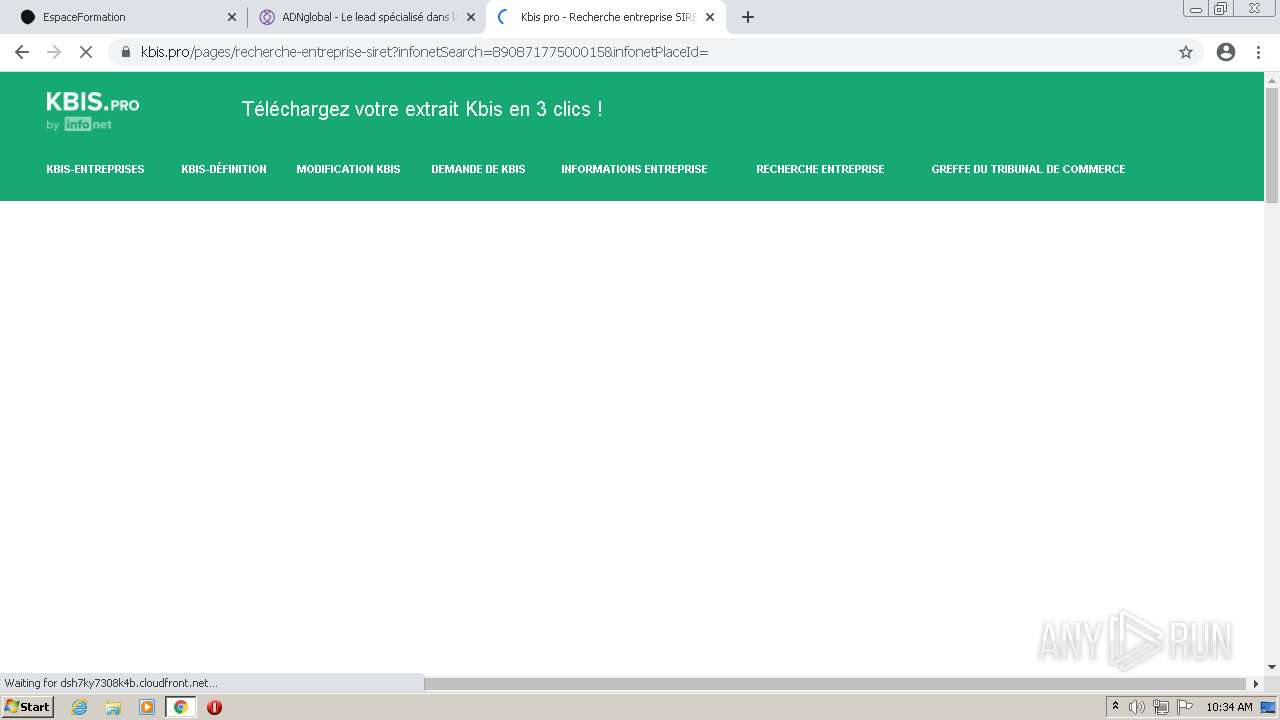Open RECHERCHE ENTREPRISE menu item
This screenshot has width=1280, height=720.
pos(820,169)
